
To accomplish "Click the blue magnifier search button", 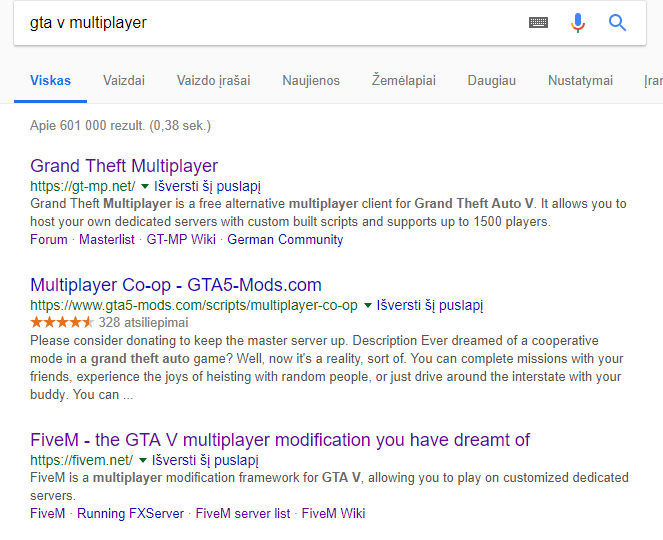I will (x=617, y=22).
